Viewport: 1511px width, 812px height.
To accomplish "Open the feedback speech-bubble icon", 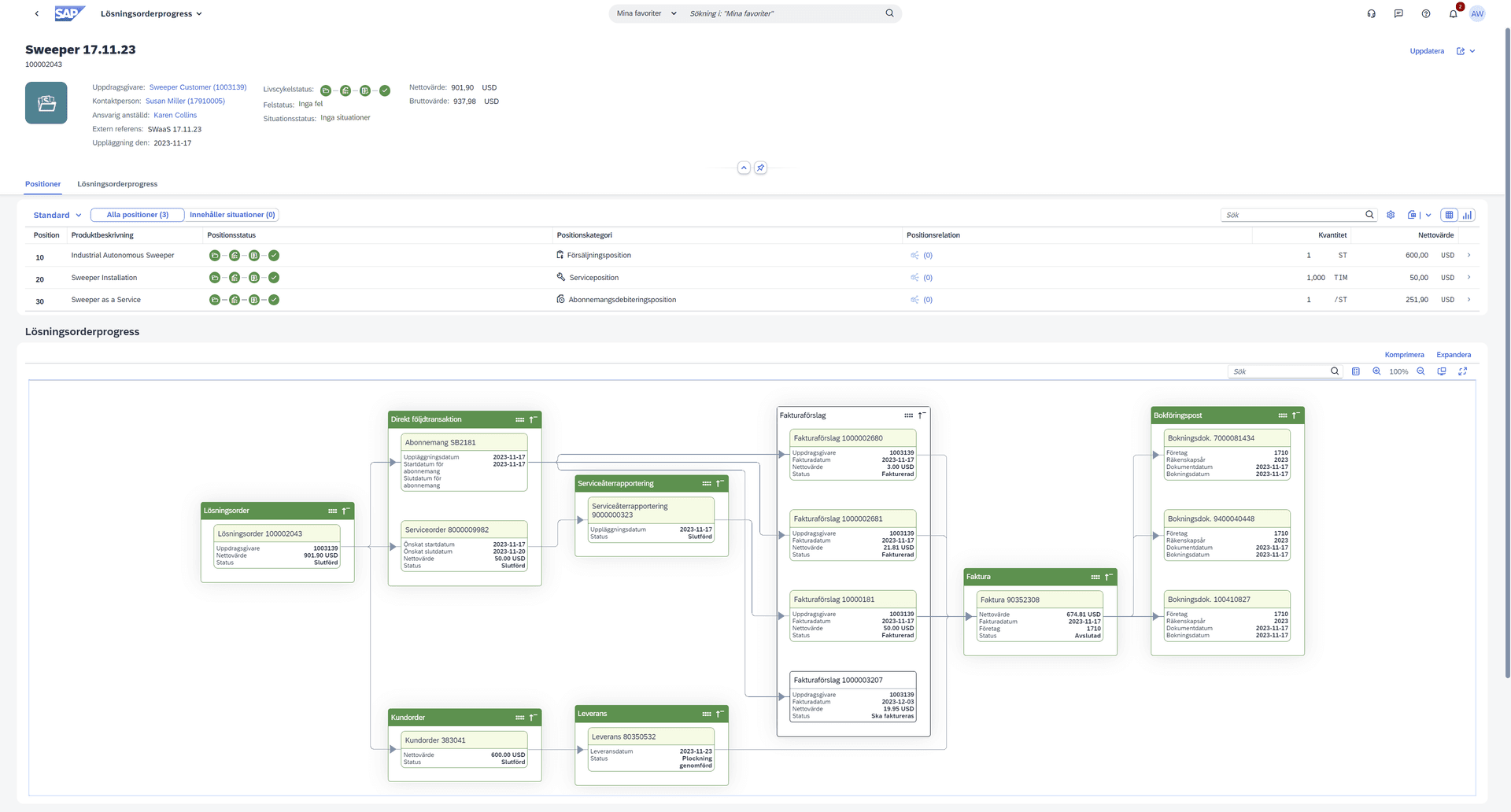I will click(1398, 13).
